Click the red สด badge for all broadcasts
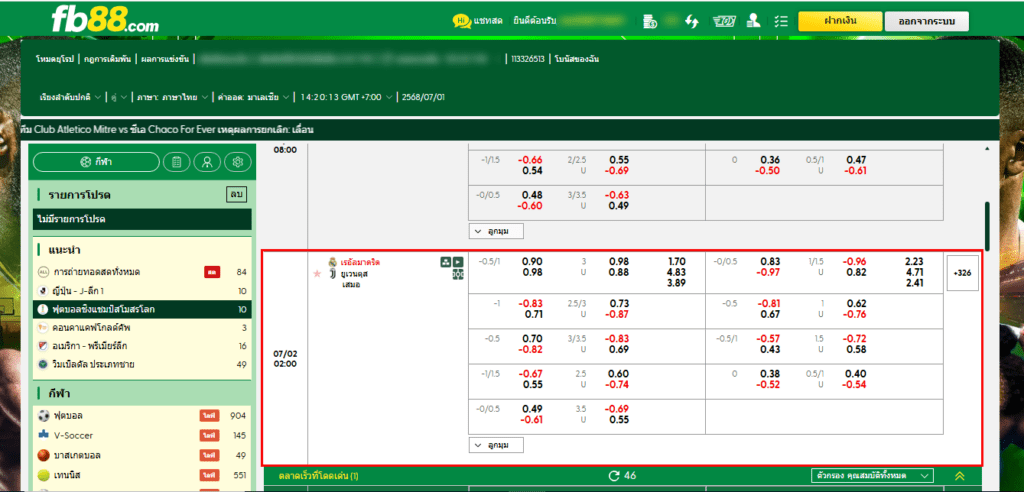 [212, 272]
